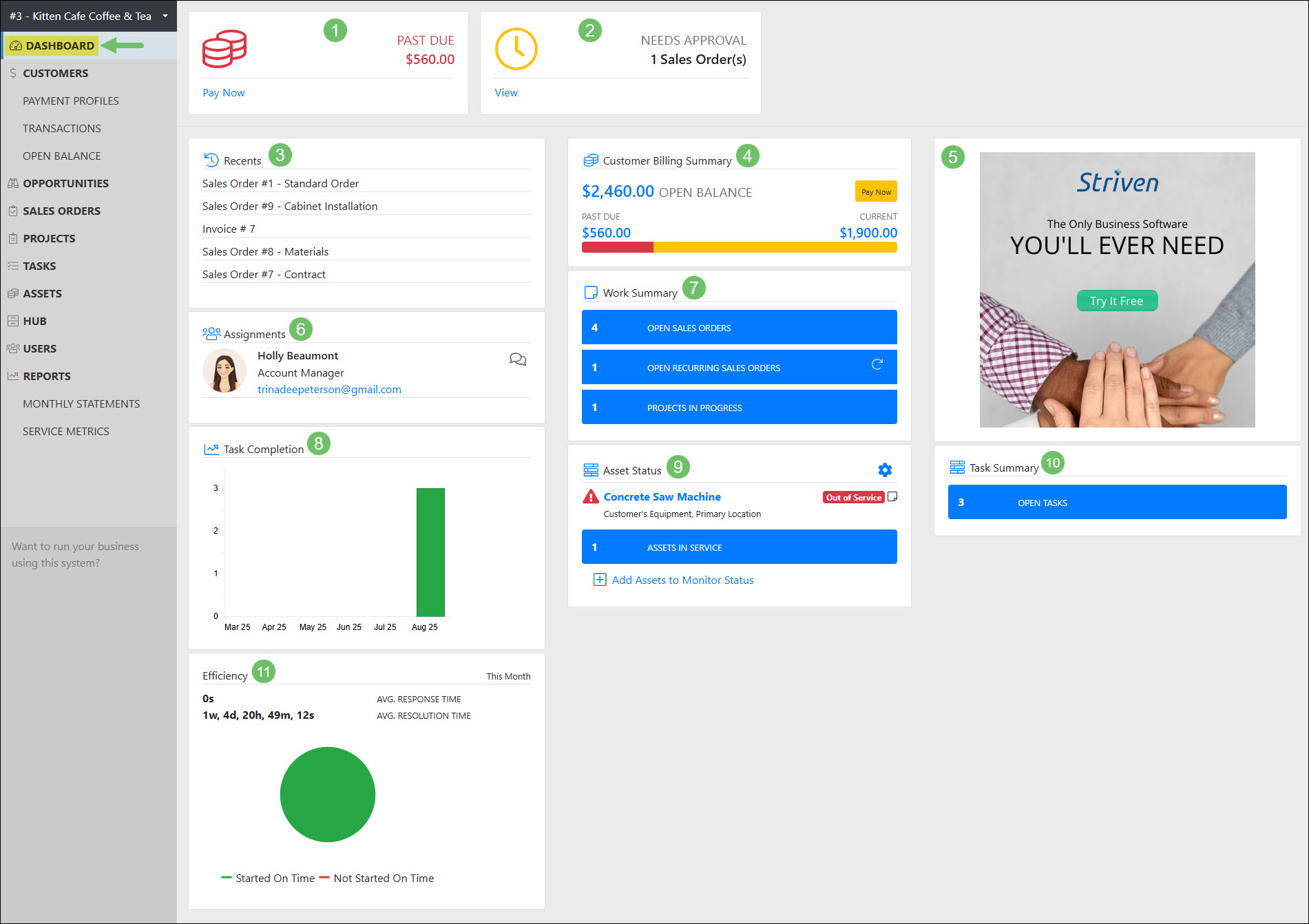1309x924 pixels.
Task: Click the Pay Now button in Customer Billing Summary
Action: (875, 191)
